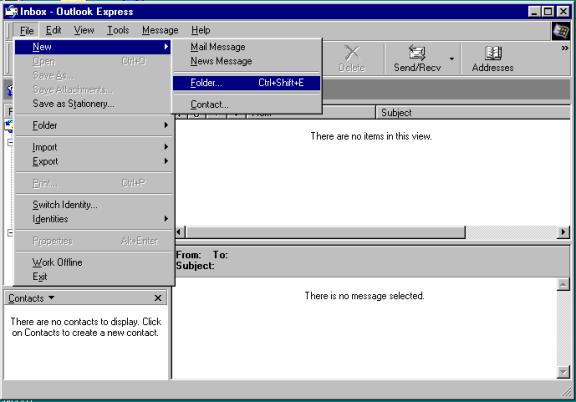This screenshot has width=576, height=402.
Task: Click preview pane scroll down arrow
Action: 563,372
